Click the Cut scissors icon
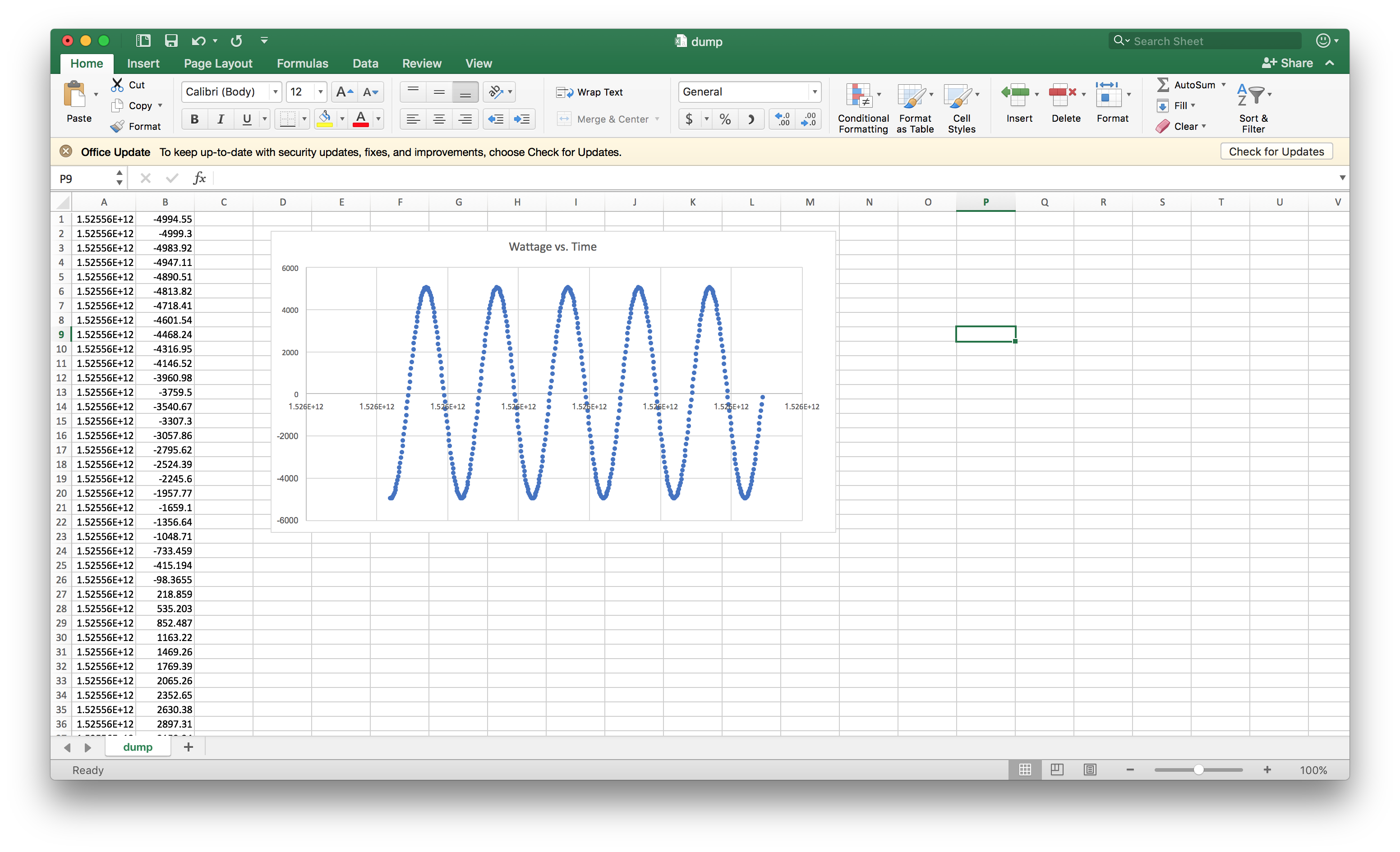The height and width of the screenshot is (852, 1400). (x=117, y=85)
